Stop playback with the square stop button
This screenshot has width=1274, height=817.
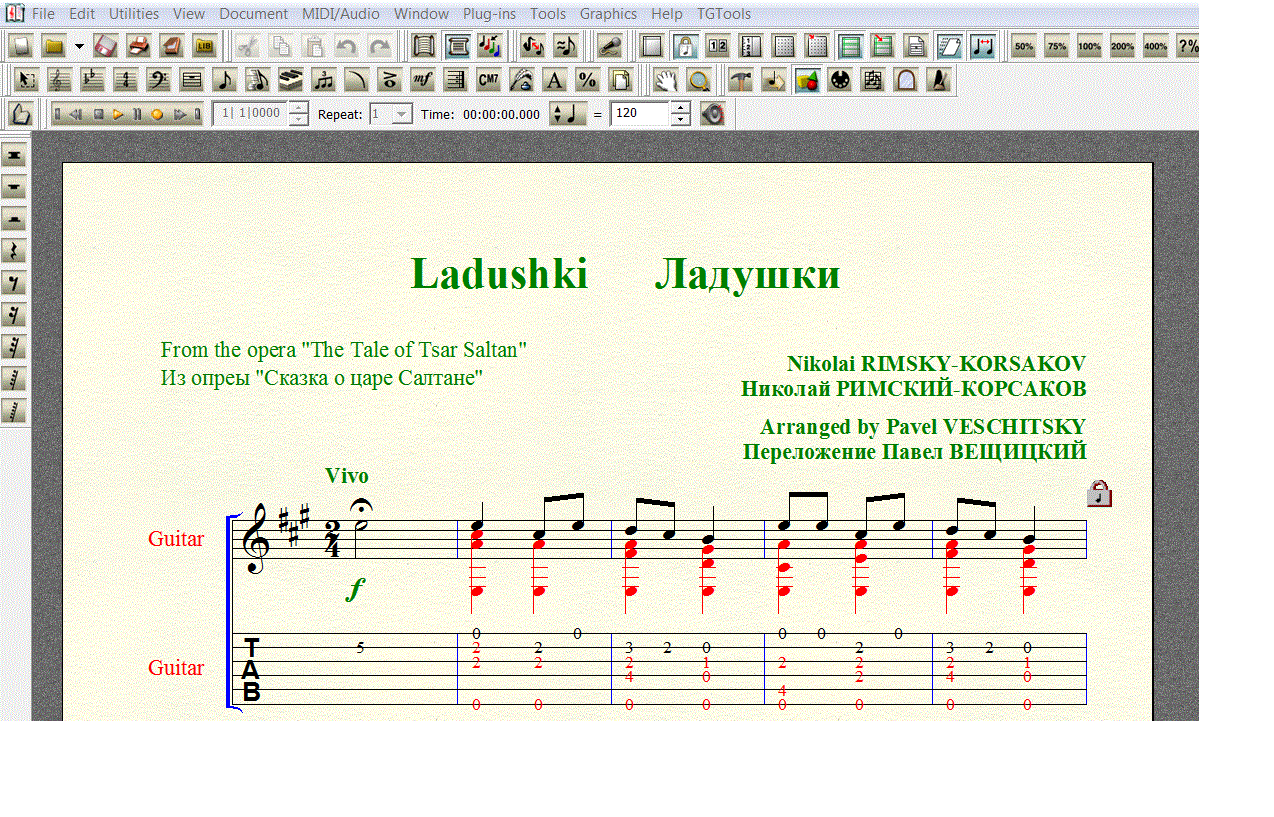pos(98,114)
